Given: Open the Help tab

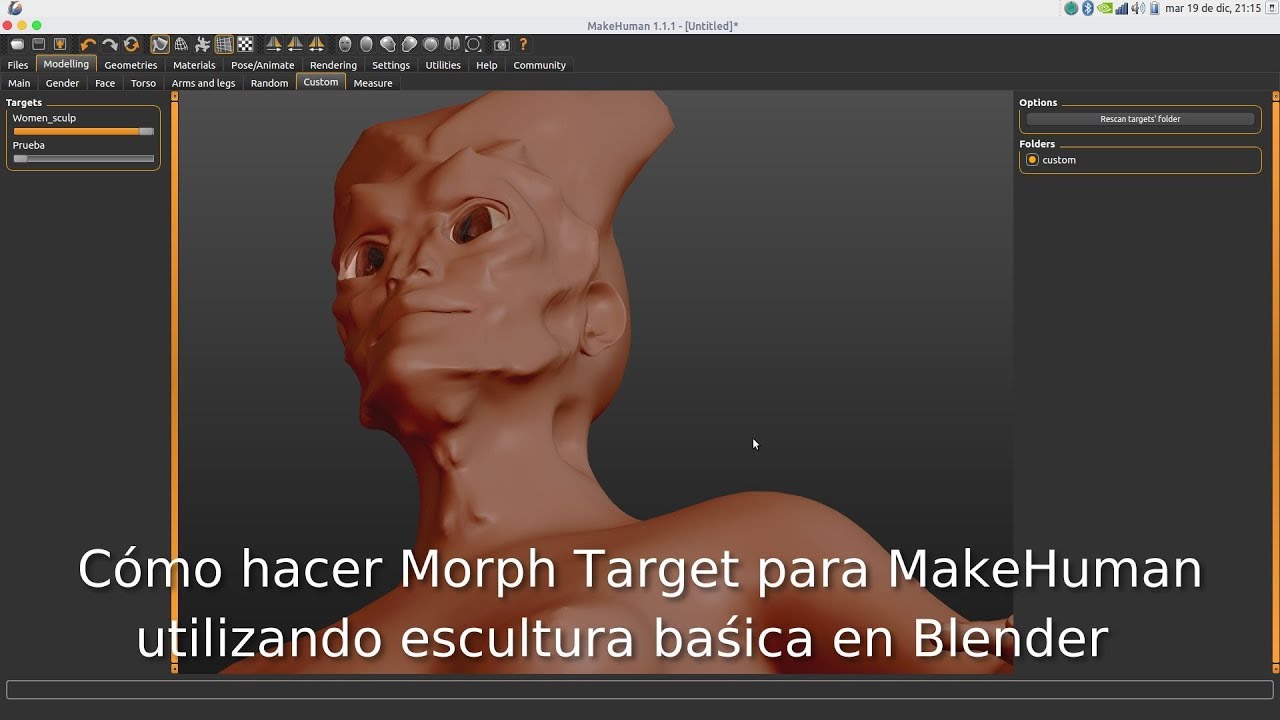Looking at the screenshot, I should coord(487,65).
